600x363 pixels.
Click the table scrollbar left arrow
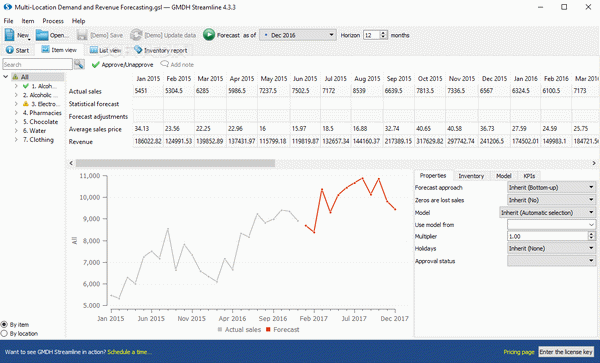pos(71,163)
